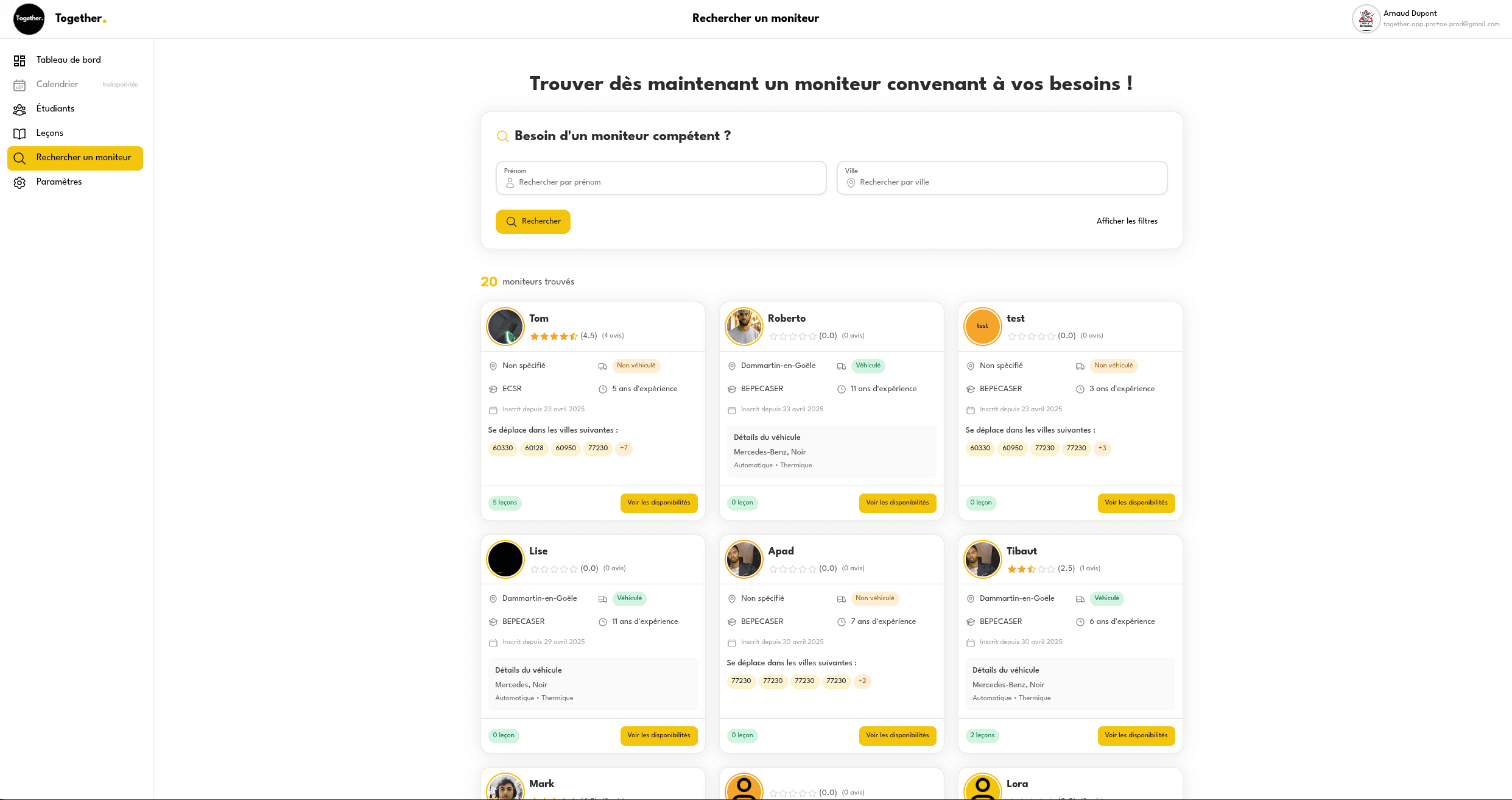Image resolution: width=1512 pixels, height=800 pixels.
Task: Open Étudiants via its people icon
Action: coord(19,109)
